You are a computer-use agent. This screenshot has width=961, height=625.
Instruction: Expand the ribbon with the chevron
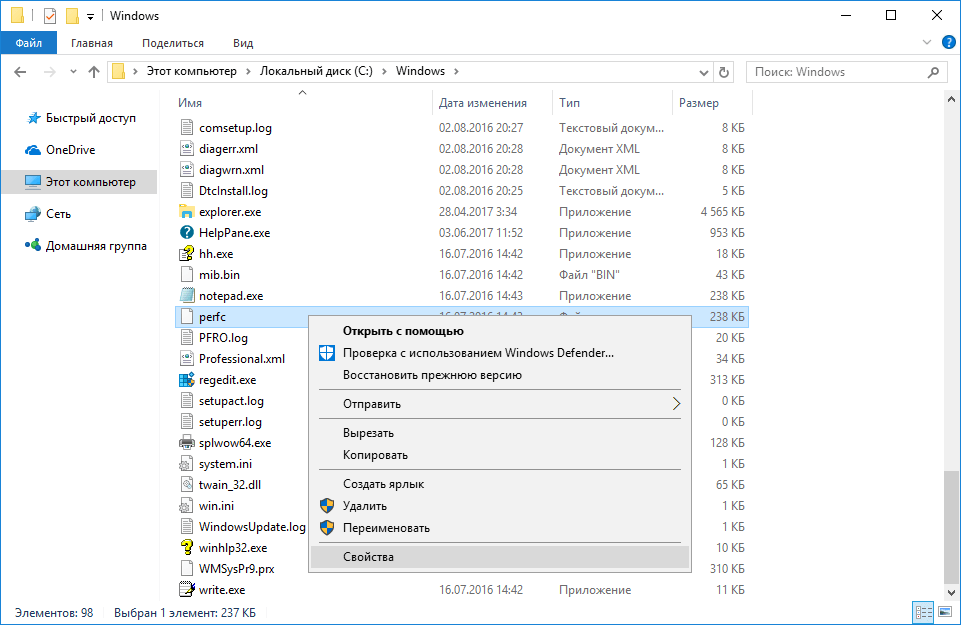pyautogui.click(x=927, y=42)
